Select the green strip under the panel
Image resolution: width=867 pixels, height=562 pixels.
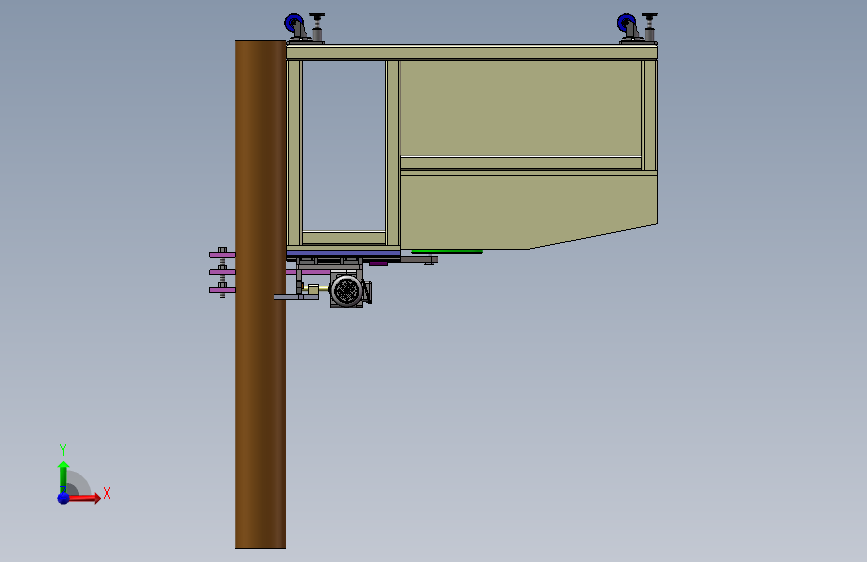(447, 252)
